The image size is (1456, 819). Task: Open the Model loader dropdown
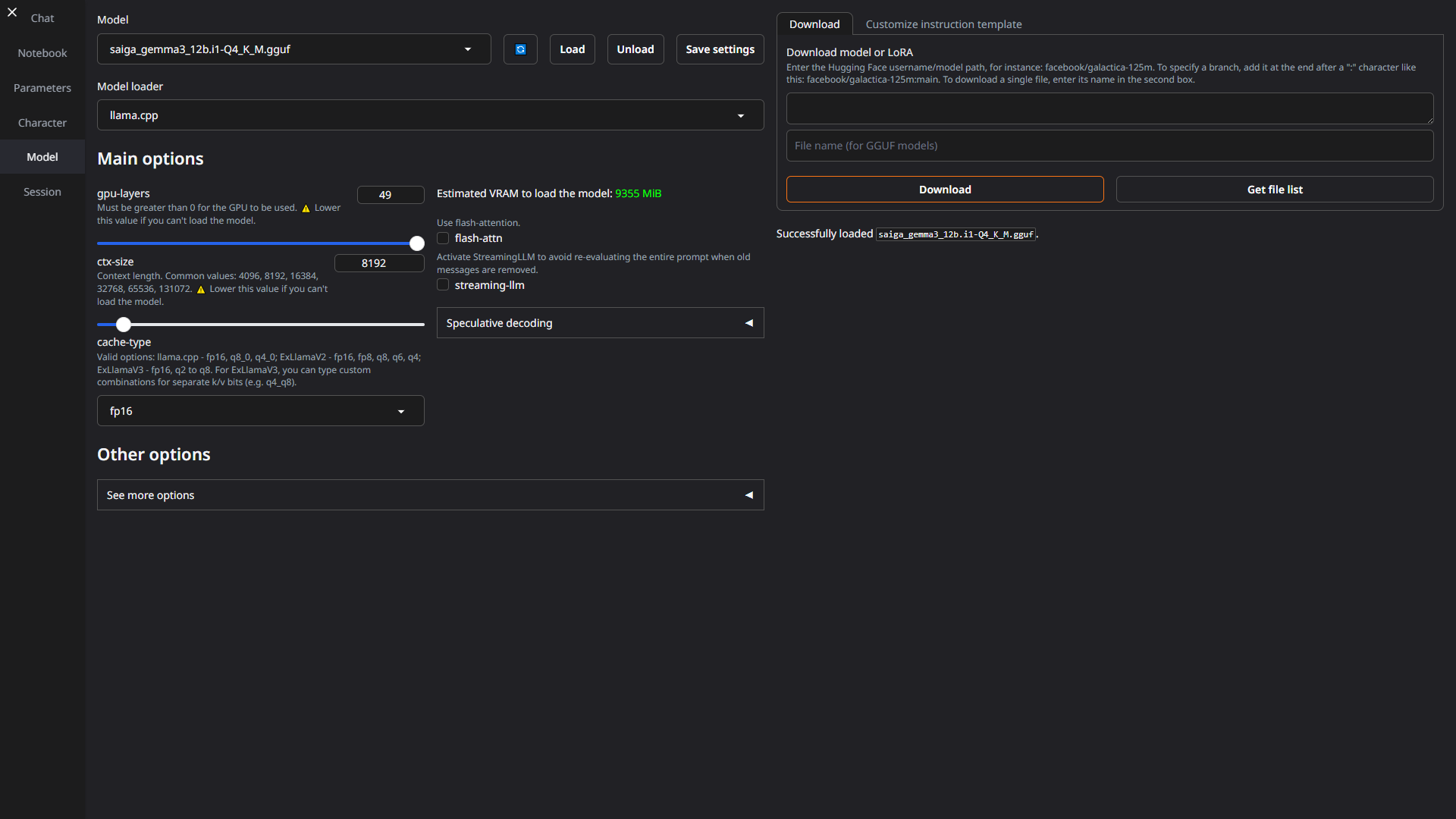click(x=430, y=115)
